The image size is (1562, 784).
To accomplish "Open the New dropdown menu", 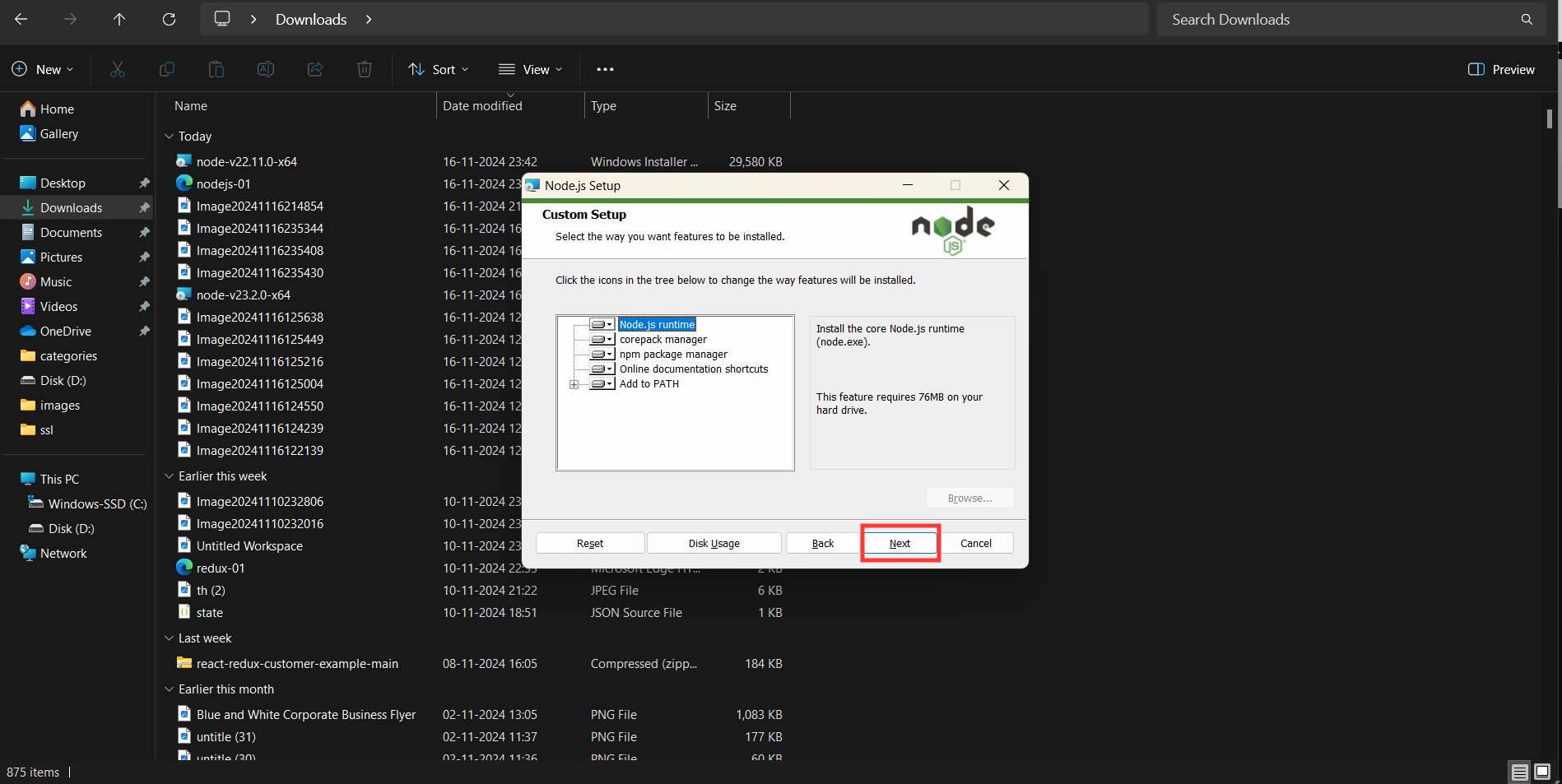I will tap(43, 69).
